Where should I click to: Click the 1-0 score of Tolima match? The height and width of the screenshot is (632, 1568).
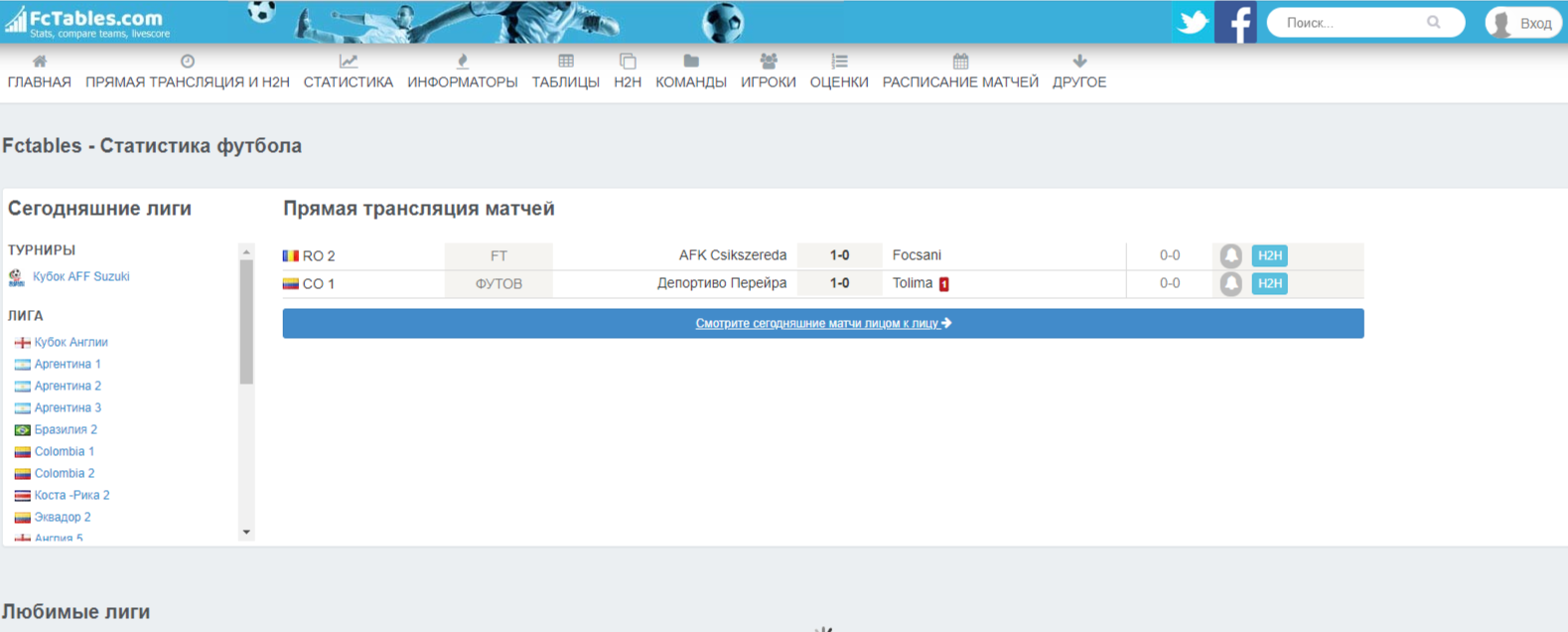pos(839,283)
